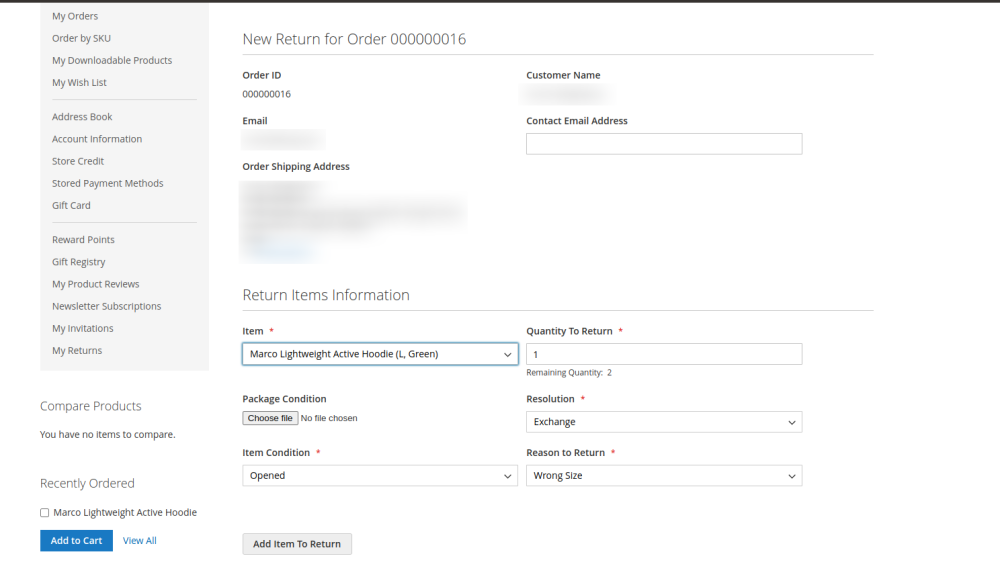Select Account Information in sidebar
Viewport: 1000px width, 587px height.
[97, 139]
